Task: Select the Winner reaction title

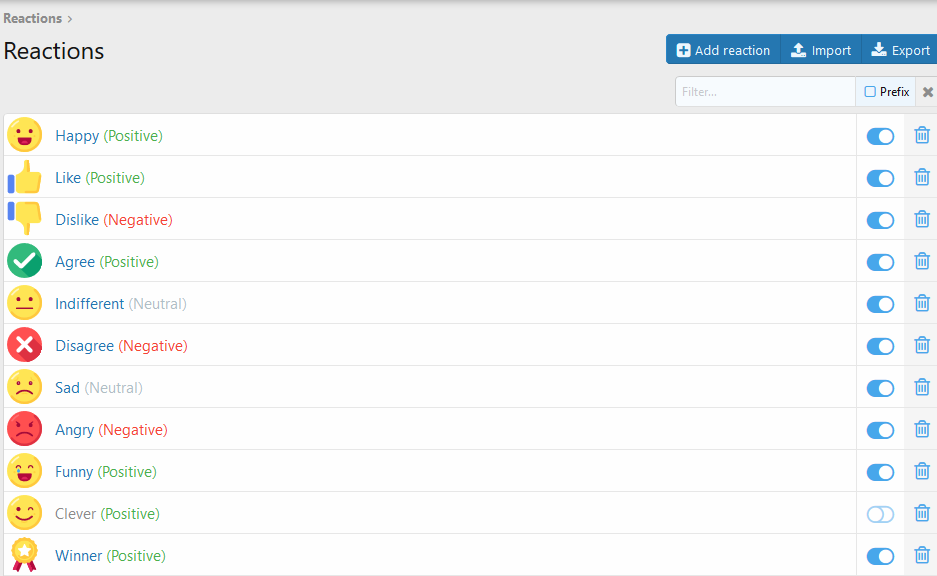Action: pos(78,556)
